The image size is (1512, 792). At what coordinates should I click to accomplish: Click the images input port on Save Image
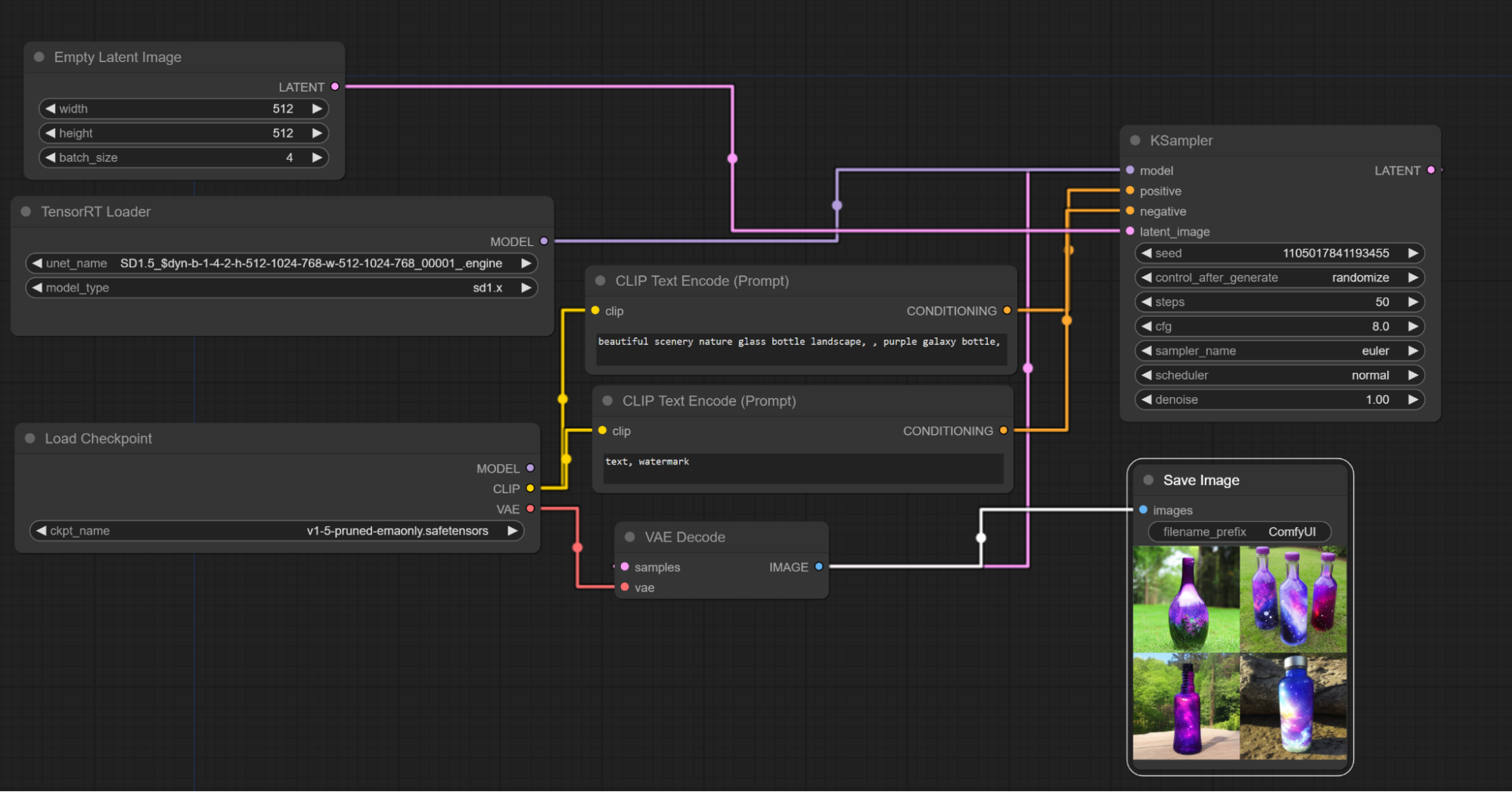(1143, 510)
